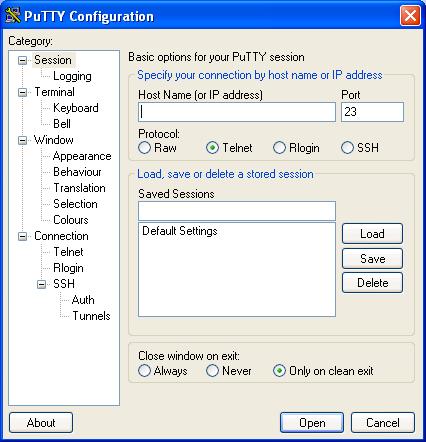This screenshot has width=426, height=442.
Task: Click the PuTTY icon in title bar
Action: coord(13,15)
